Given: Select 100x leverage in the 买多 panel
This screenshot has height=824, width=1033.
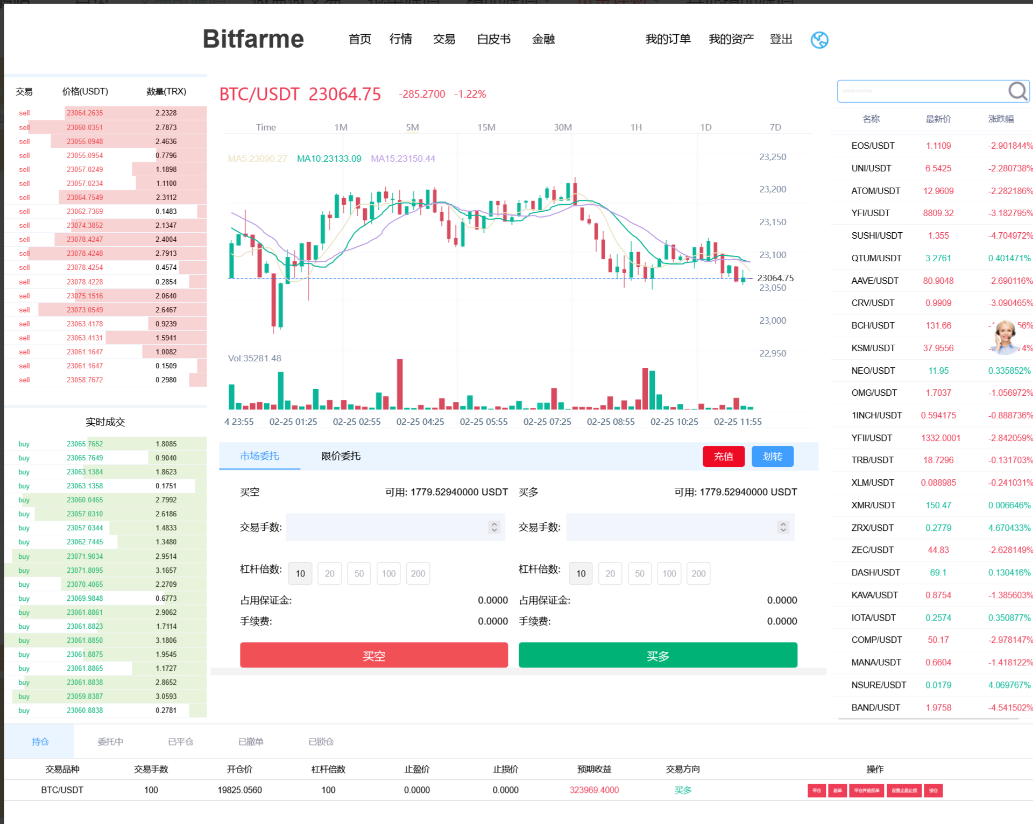Looking at the screenshot, I should point(669,574).
